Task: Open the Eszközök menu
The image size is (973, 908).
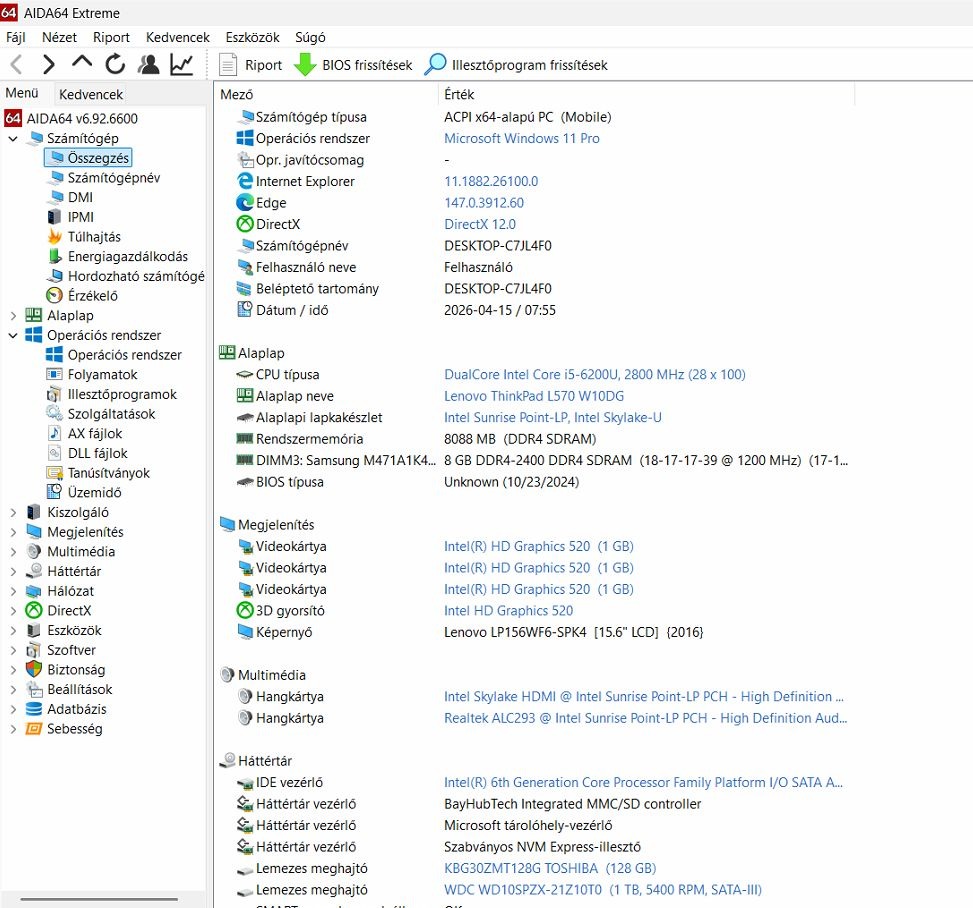Action: 253,37
